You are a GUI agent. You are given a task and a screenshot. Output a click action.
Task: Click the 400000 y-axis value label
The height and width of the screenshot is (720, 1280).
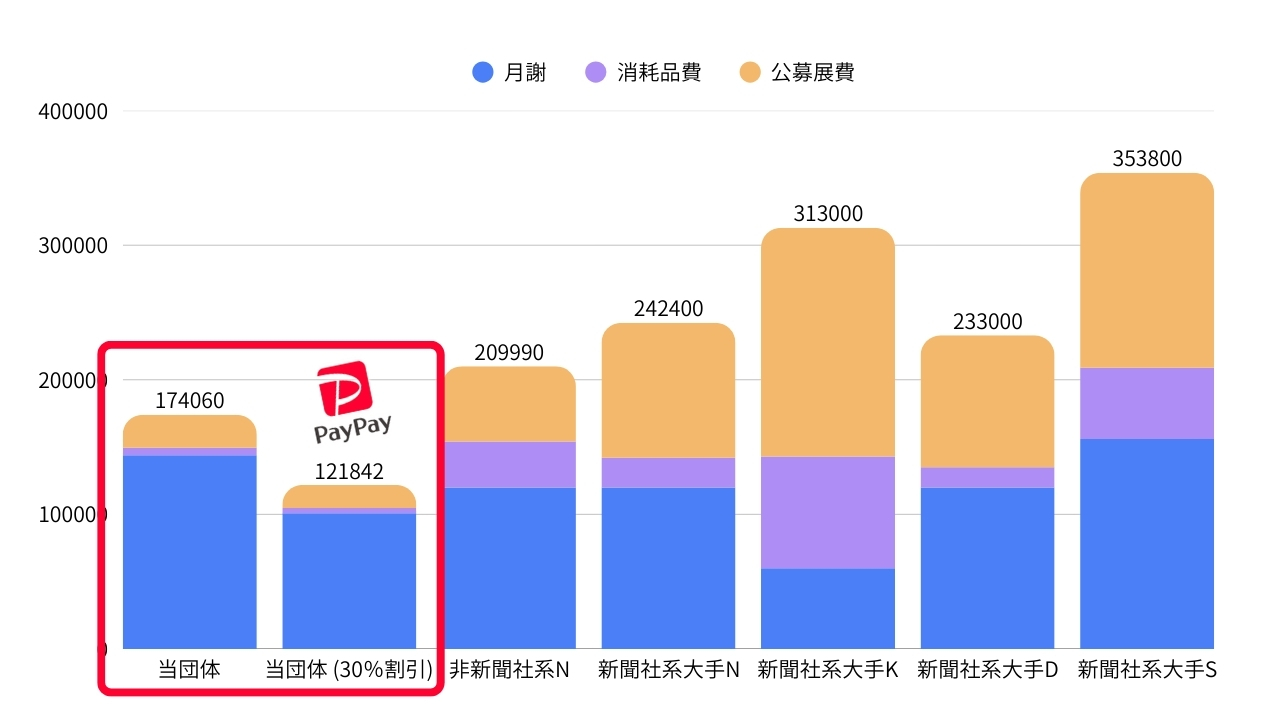72,111
